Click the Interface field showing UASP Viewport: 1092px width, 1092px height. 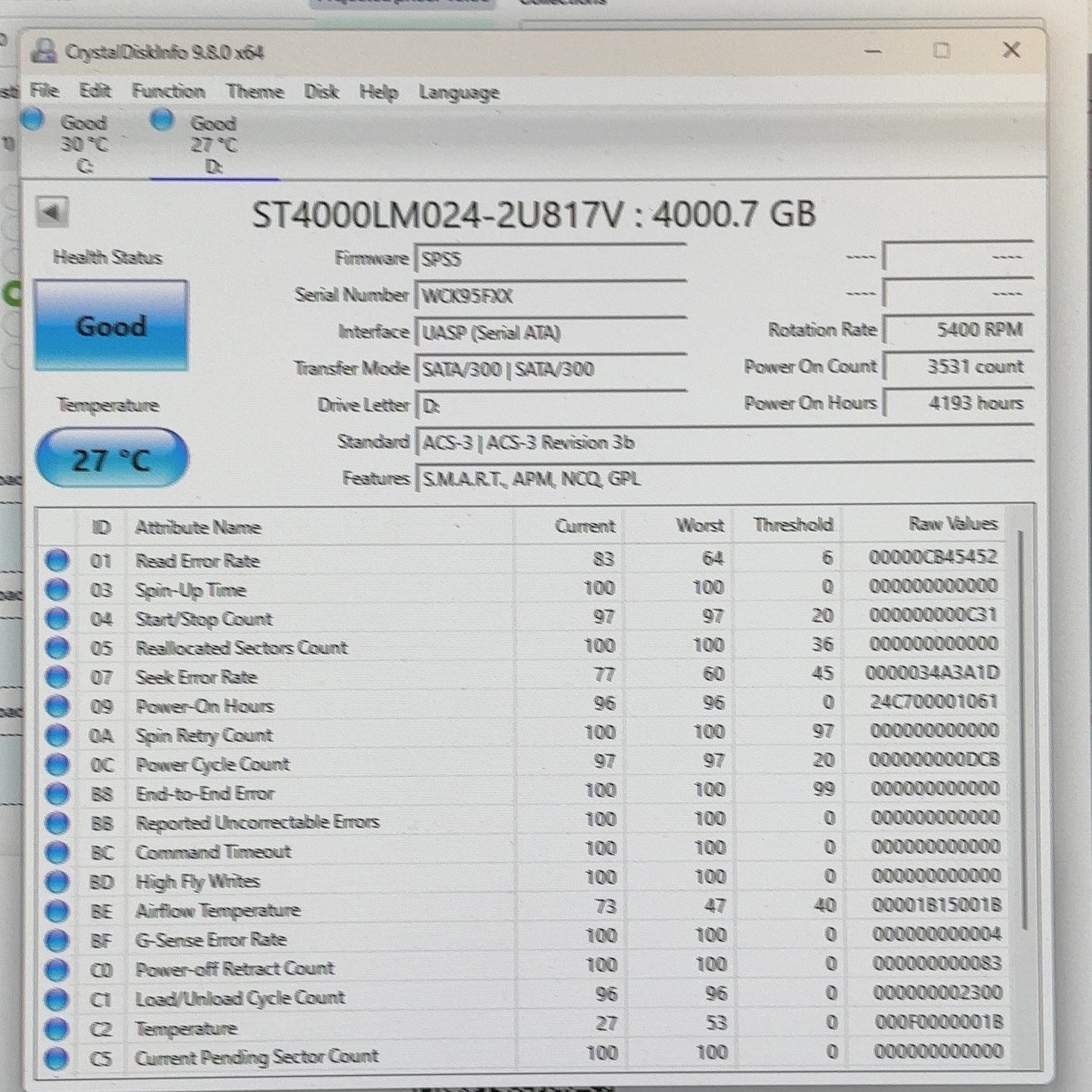click(550, 332)
